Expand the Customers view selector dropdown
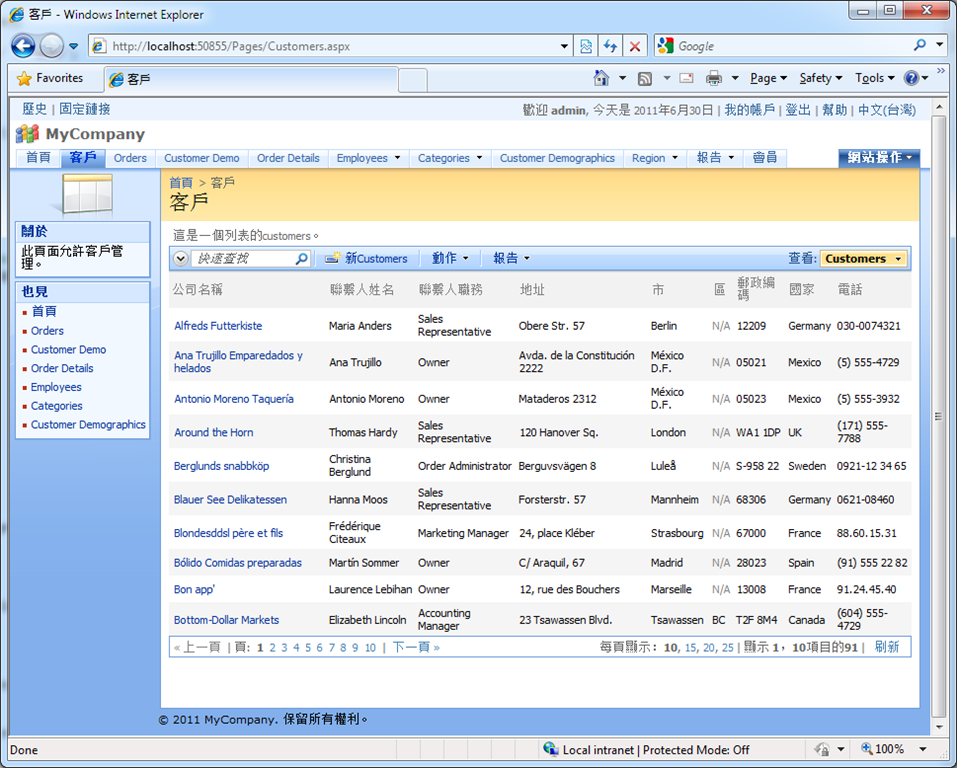Viewport: 957px width, 768px height. [863, 259]
